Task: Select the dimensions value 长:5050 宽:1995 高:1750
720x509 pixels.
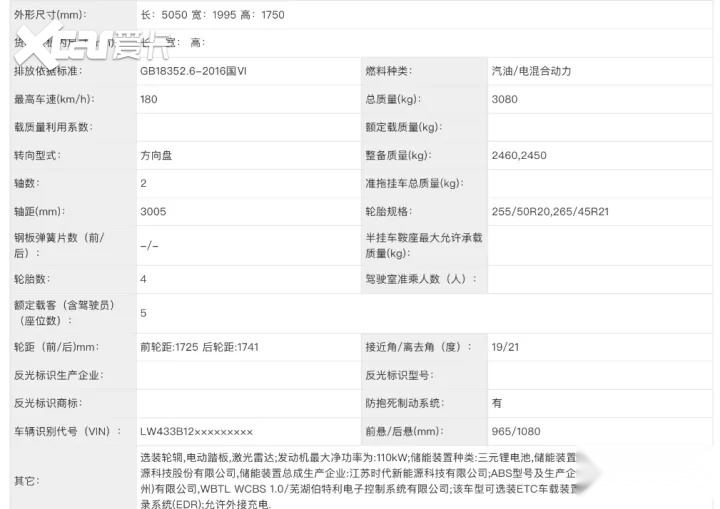Action: 212,15
